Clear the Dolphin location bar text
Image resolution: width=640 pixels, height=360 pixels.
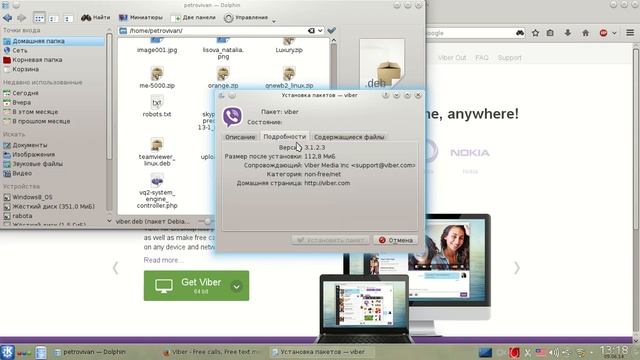(311, 31)
